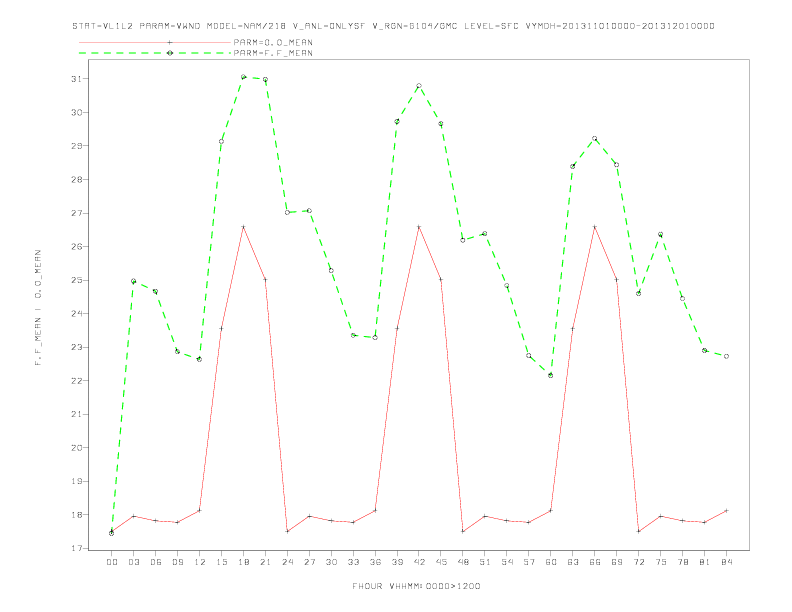The image size is (792, 612).
Task: Click the FHOUR VHHMM:0000>1200 axis title
Action: (x=416, y=586)
